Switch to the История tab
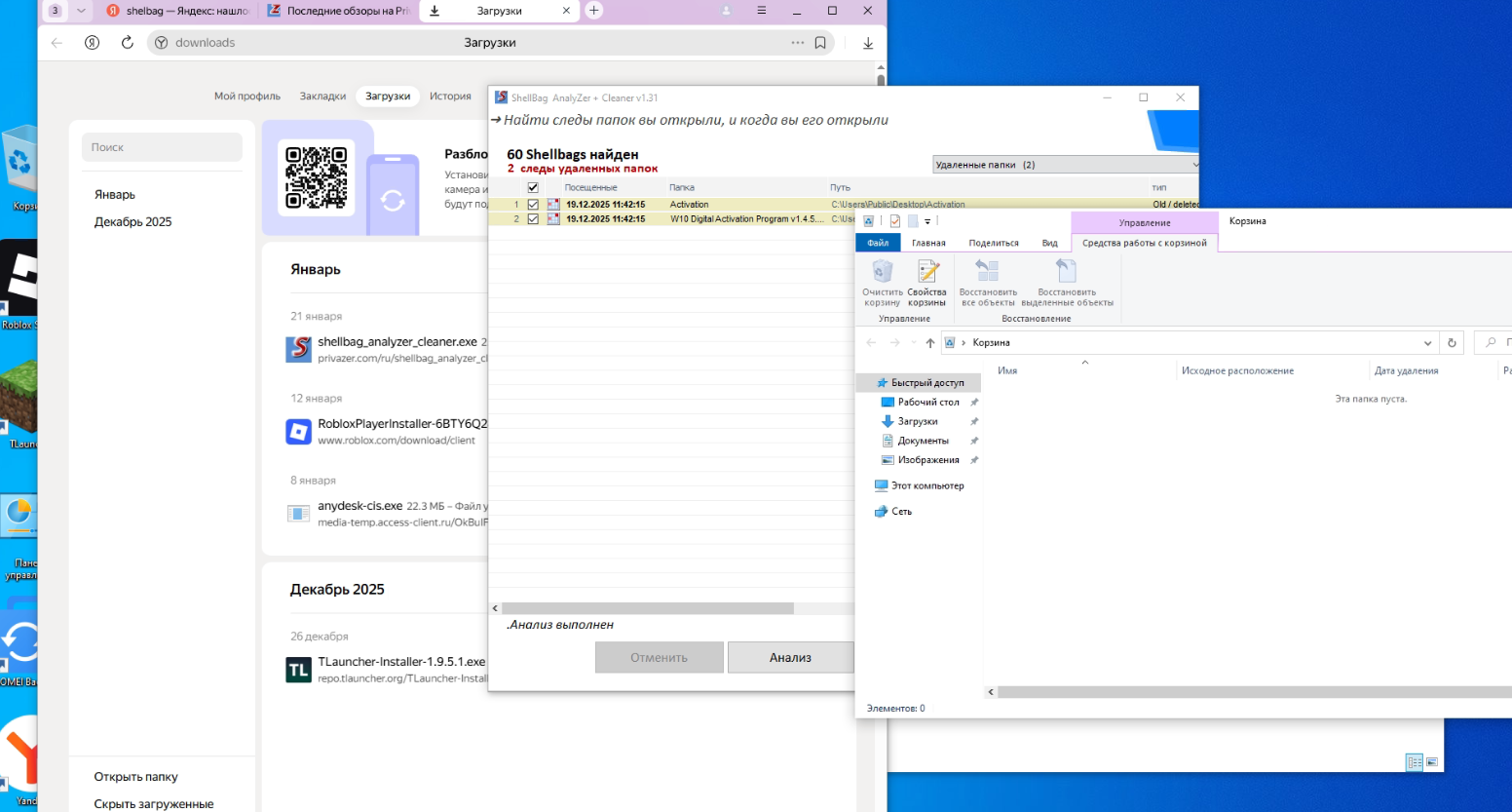Screen dimensions: 1512x812 tap(450, 97)
